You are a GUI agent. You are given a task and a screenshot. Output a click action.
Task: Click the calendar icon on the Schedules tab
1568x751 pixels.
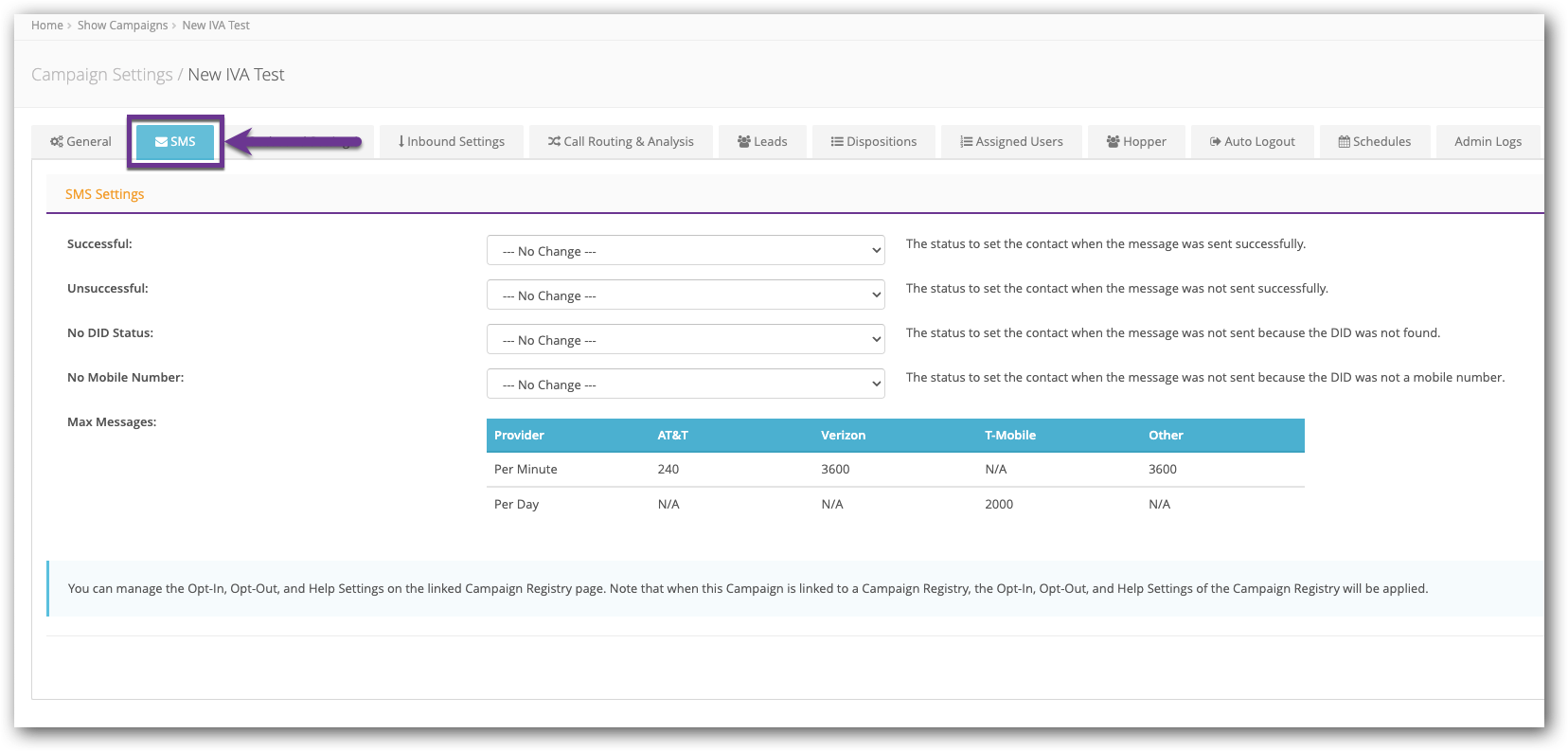[x=1344, y=142]
